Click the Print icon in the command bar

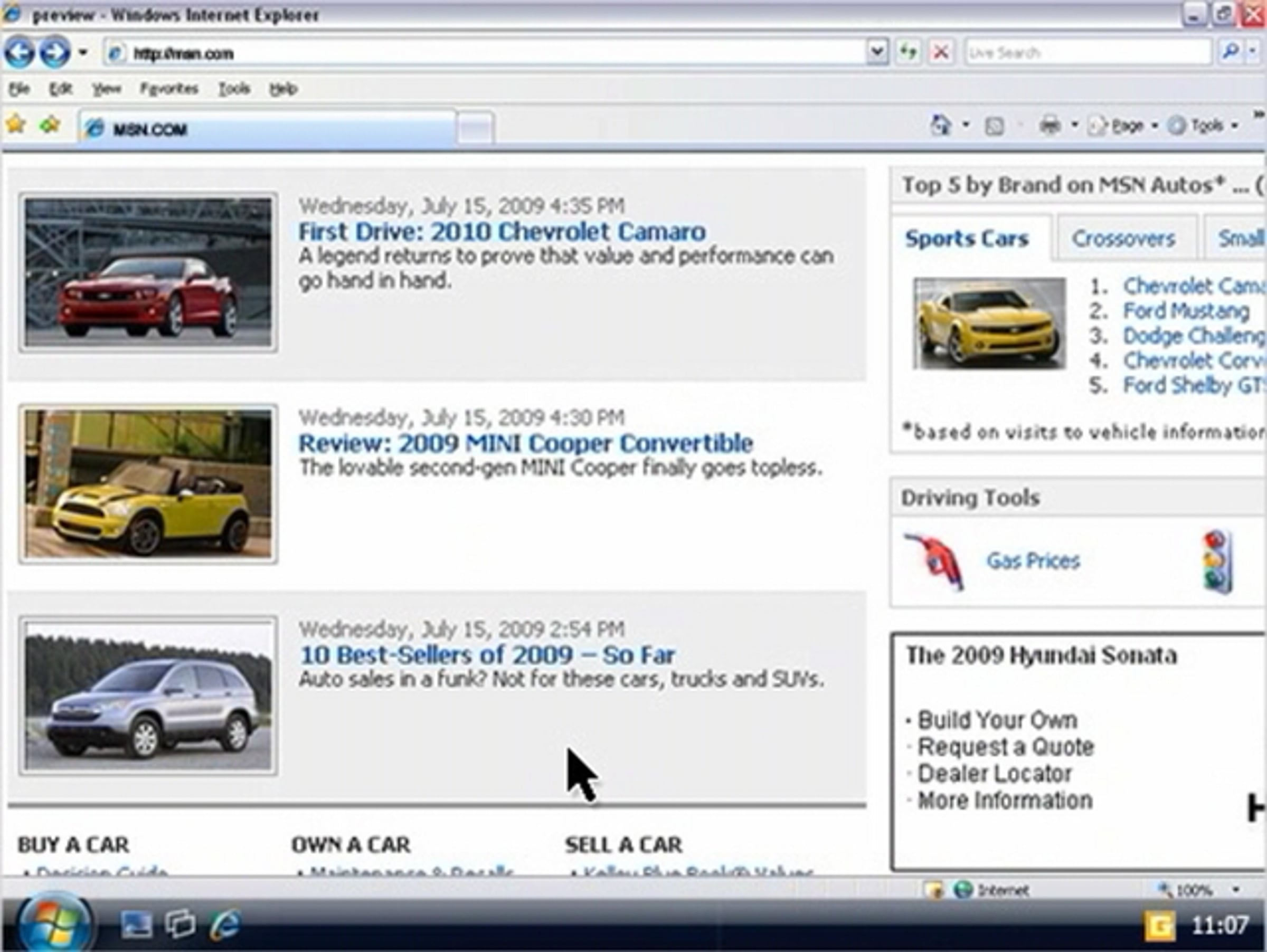tap(1049, 125)
